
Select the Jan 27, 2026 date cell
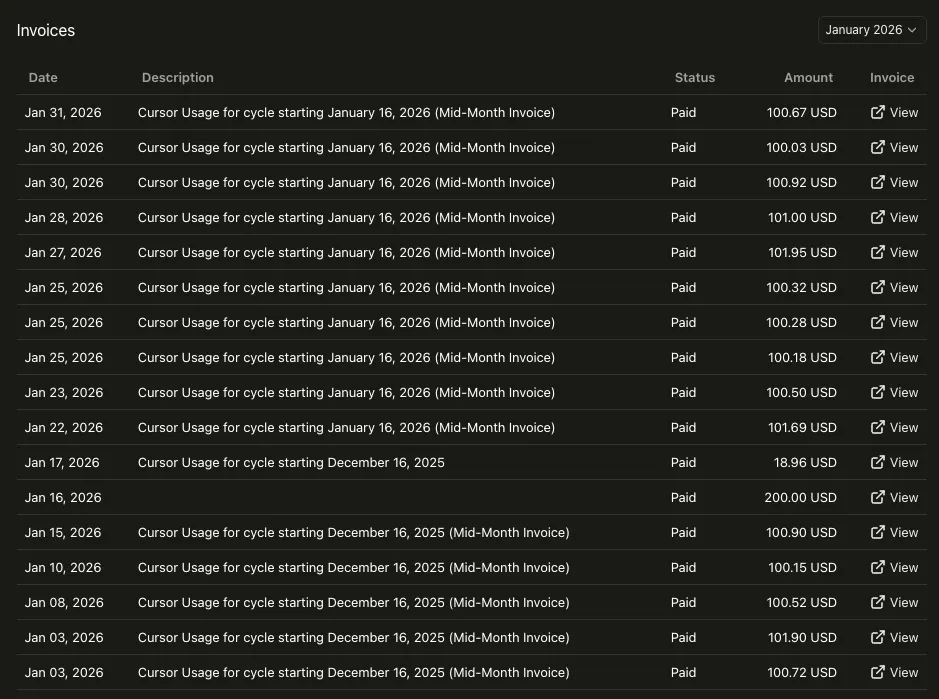point(63,253)
